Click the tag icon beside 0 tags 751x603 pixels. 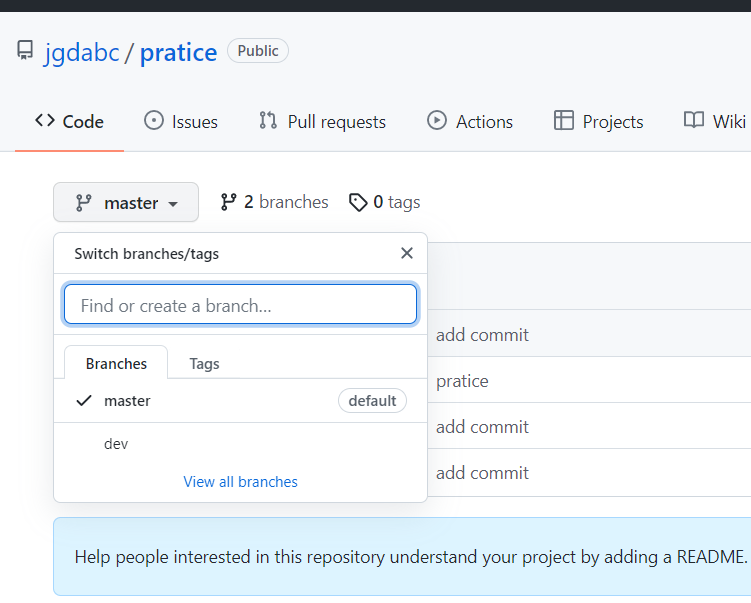(x=358, y=203)
